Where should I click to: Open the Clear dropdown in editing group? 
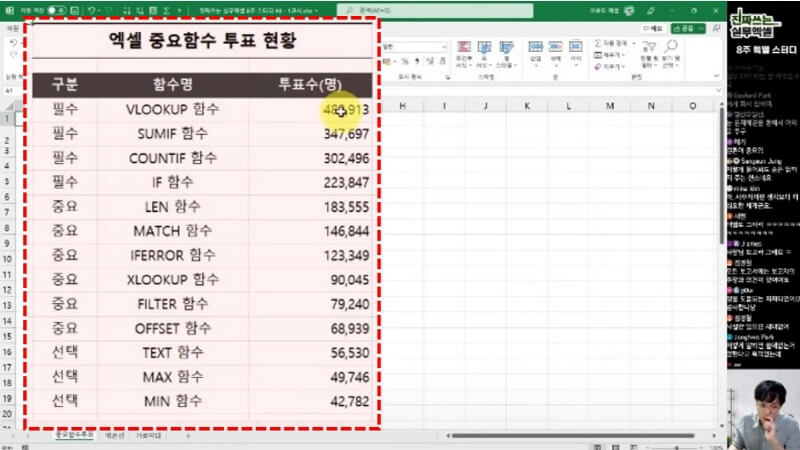pyautogui.click(x=609, y=67)
